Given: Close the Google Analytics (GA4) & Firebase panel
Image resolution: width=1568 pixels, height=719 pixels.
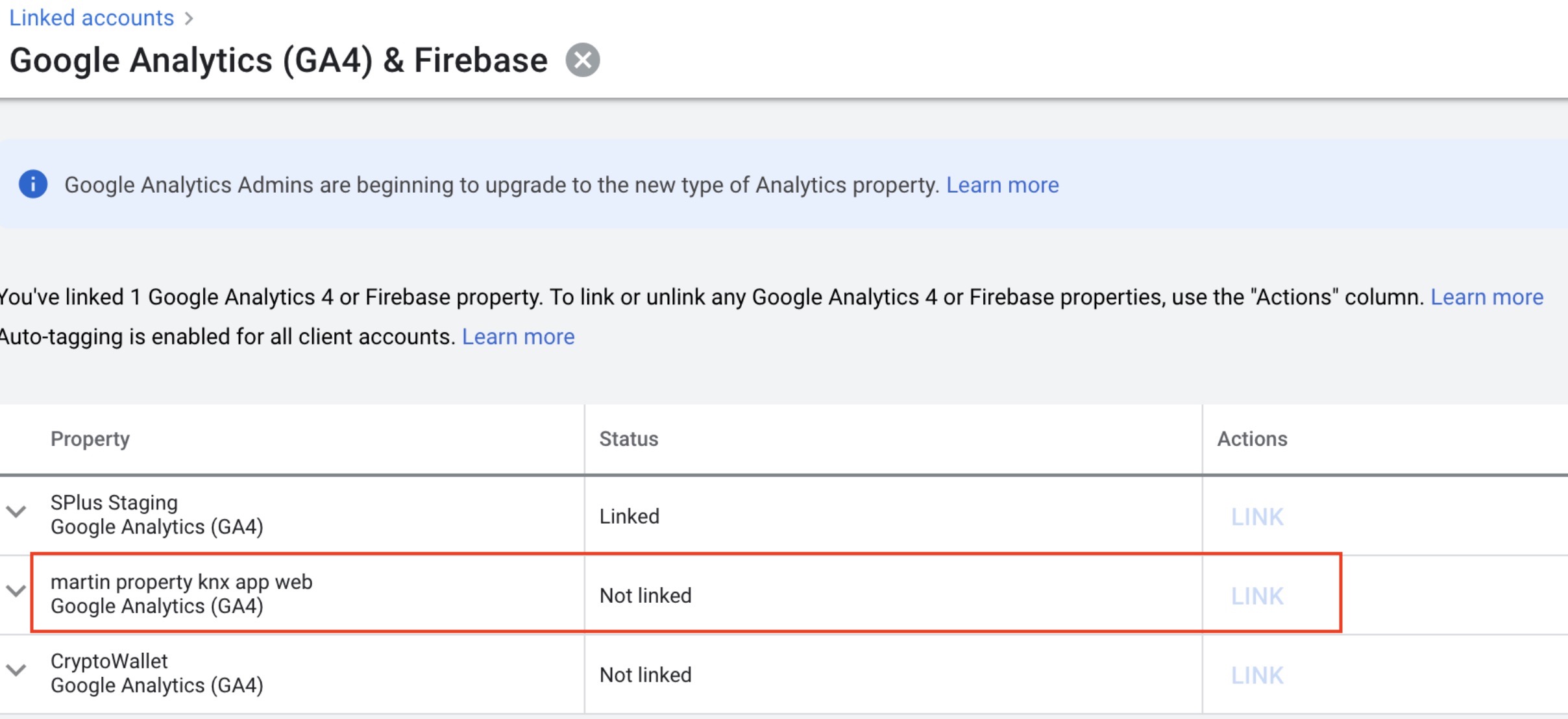Looking at the screenshot, I should [582, 60].
